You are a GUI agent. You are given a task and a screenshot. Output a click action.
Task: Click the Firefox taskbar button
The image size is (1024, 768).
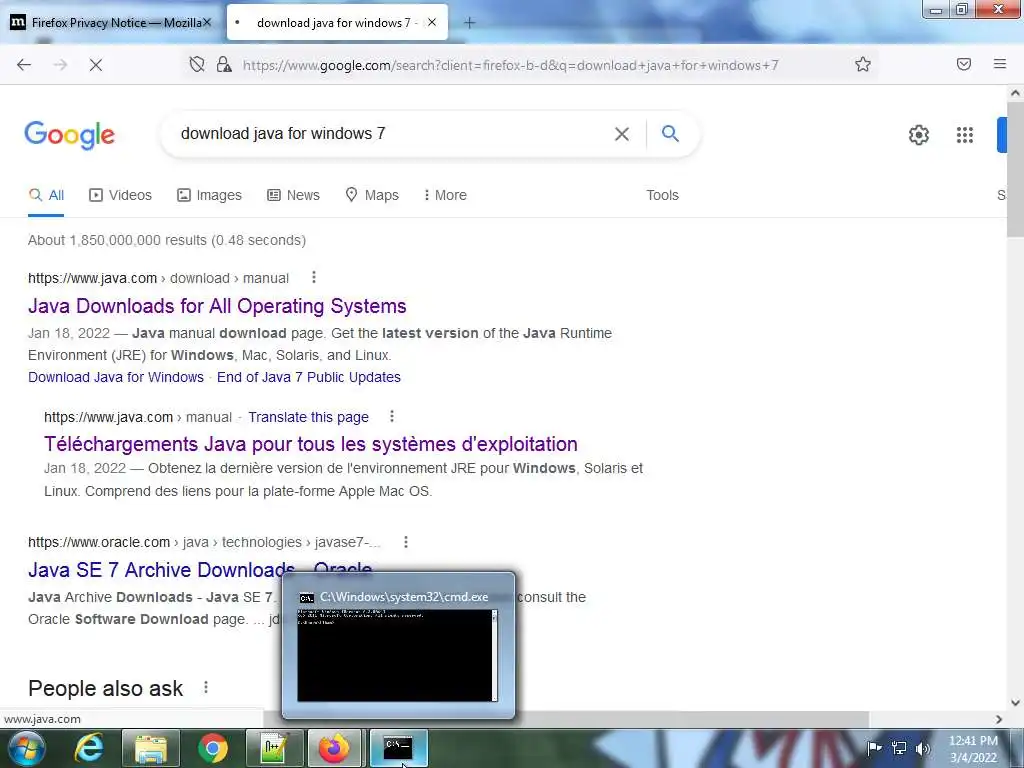(334, 748)
